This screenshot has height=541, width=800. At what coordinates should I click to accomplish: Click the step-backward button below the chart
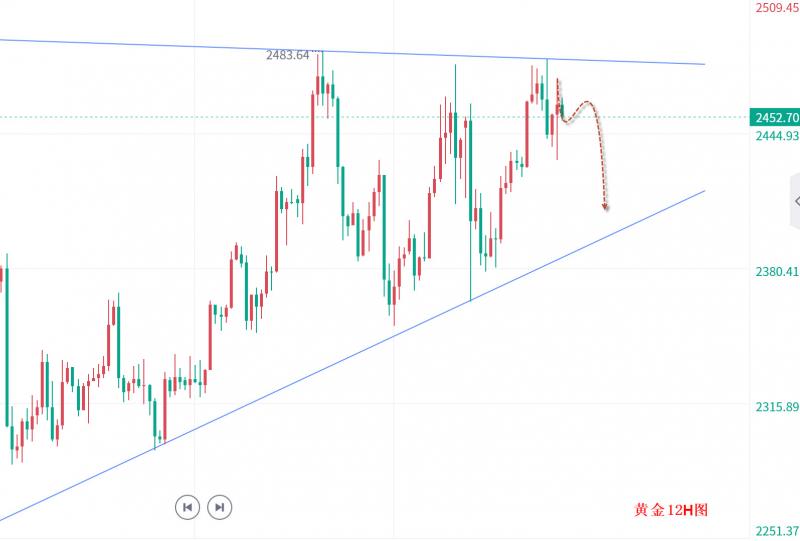(186, 507)
